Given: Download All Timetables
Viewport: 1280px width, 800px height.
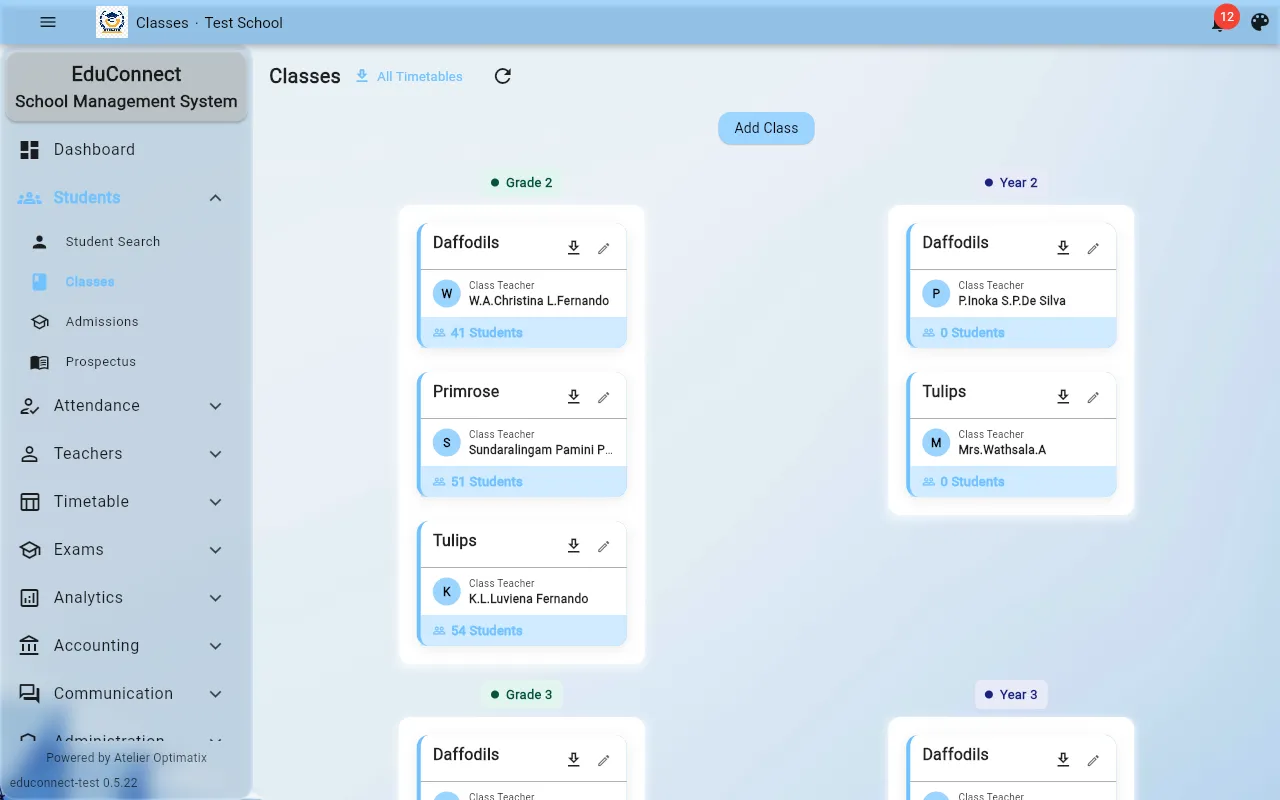Looking at the screenshot, I should point(409,76).
